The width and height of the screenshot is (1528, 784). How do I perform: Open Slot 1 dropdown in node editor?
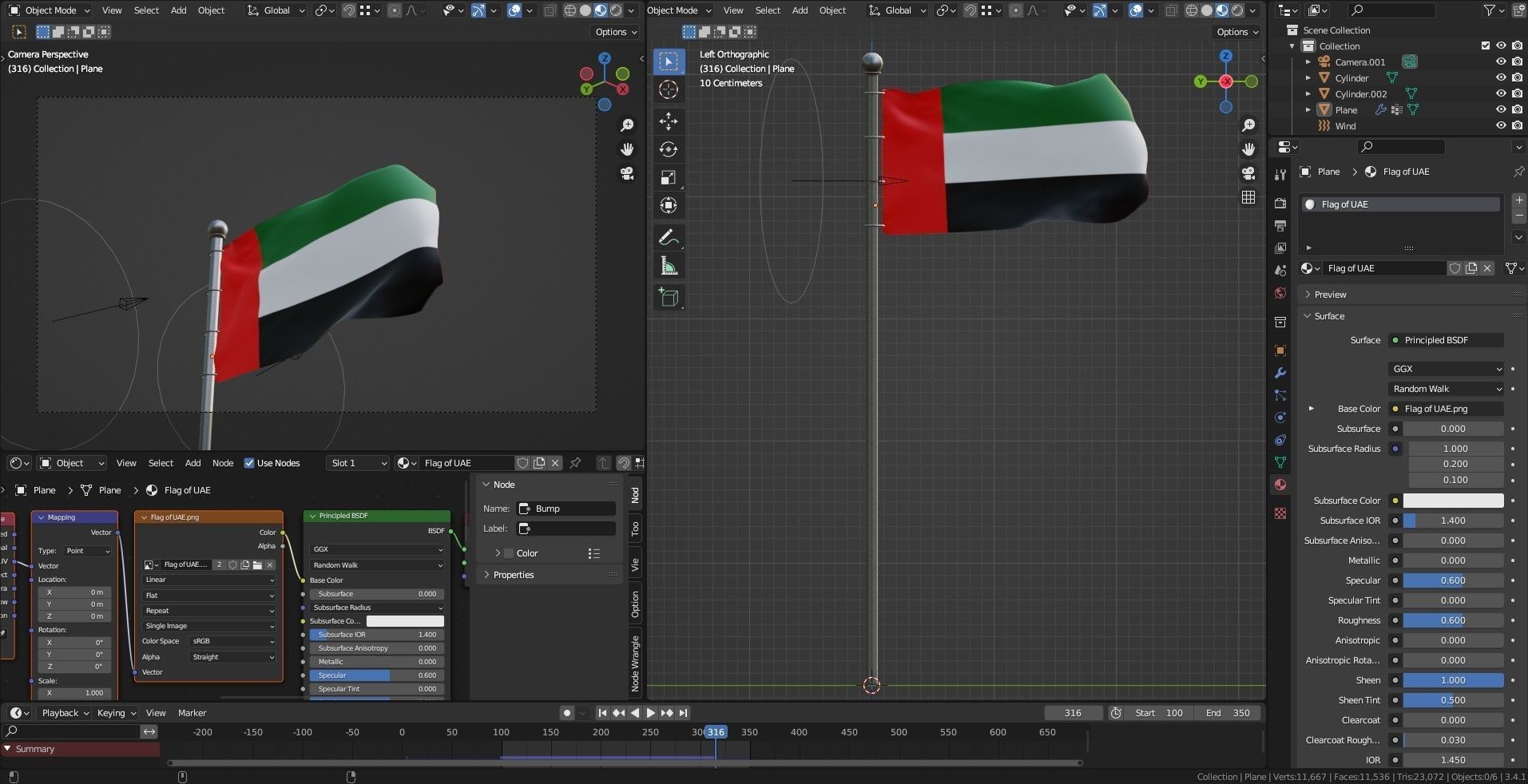(357, 463)
